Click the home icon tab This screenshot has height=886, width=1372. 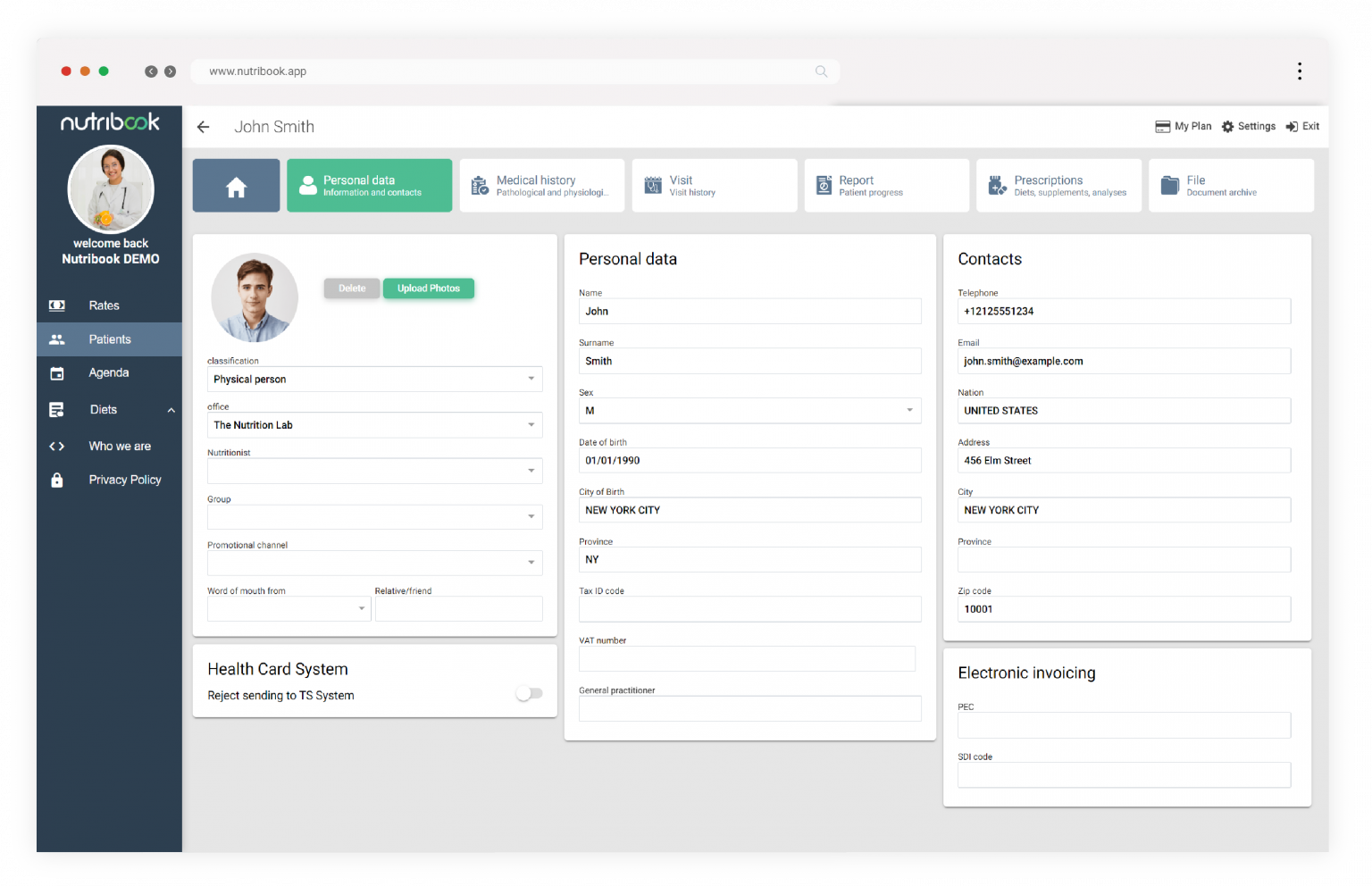click(236, 186)
